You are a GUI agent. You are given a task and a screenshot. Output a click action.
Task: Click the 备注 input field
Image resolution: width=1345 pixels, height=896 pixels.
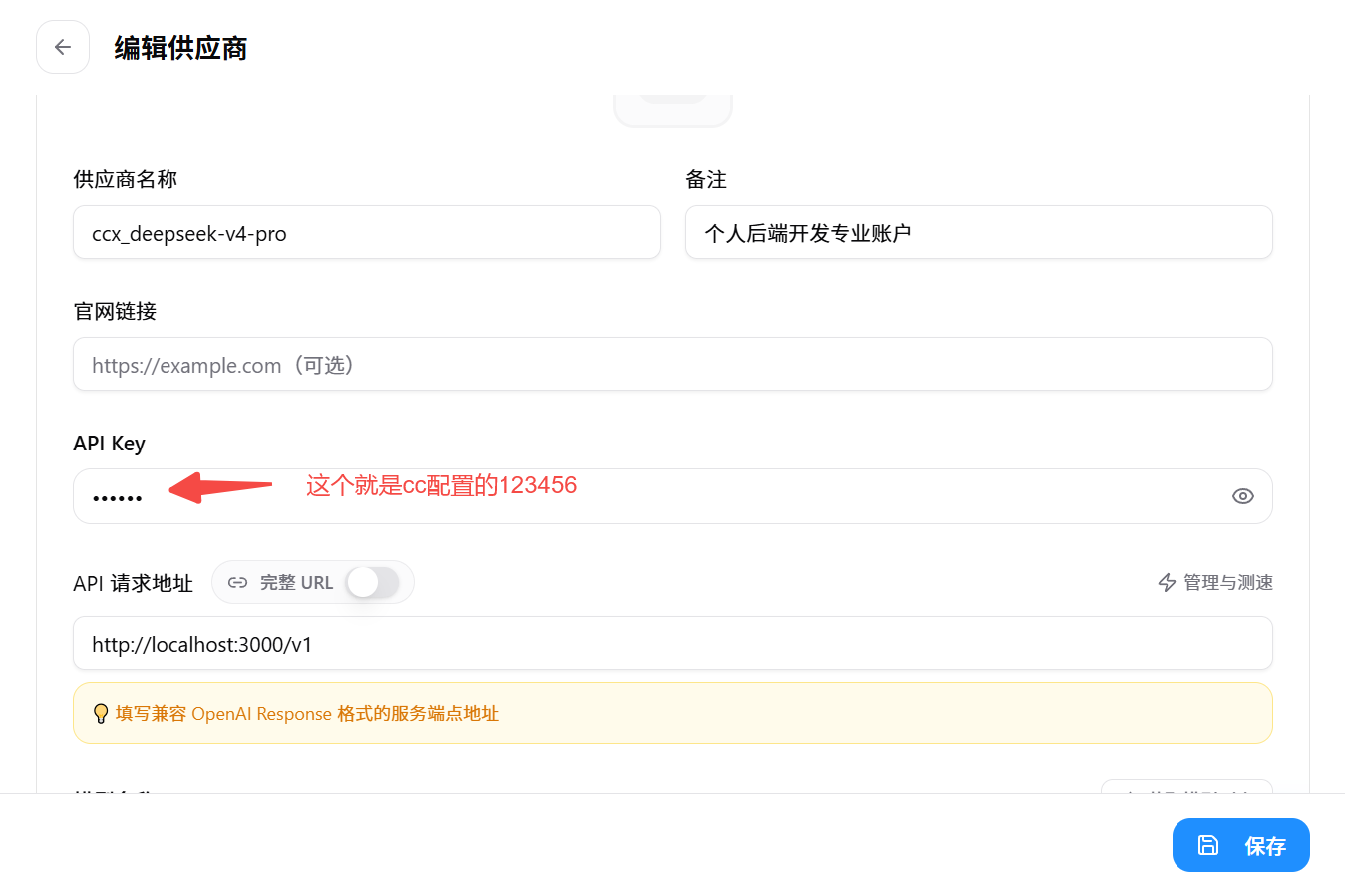pos(978,232)
